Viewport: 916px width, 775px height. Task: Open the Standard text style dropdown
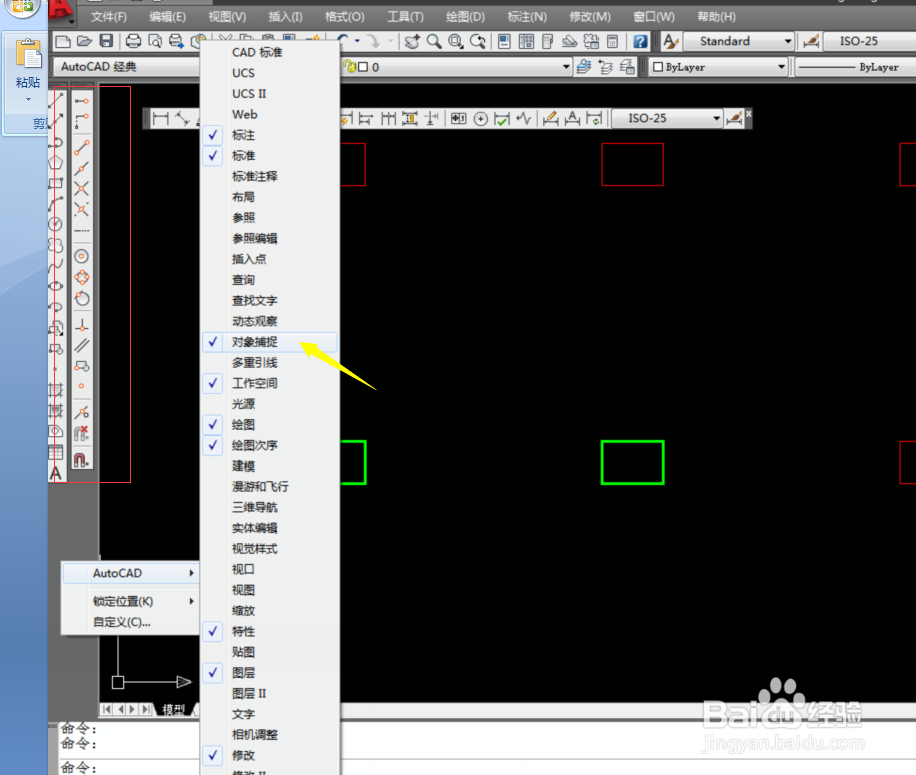[738, 41]
